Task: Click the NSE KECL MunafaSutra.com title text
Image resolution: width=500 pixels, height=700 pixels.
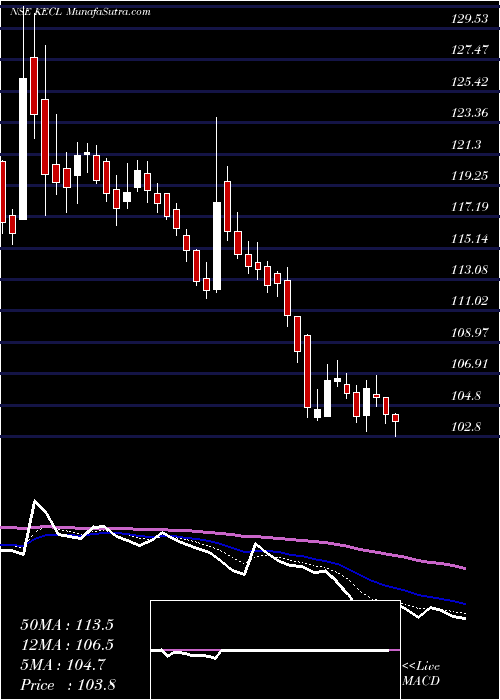Action: coord(80,12)
